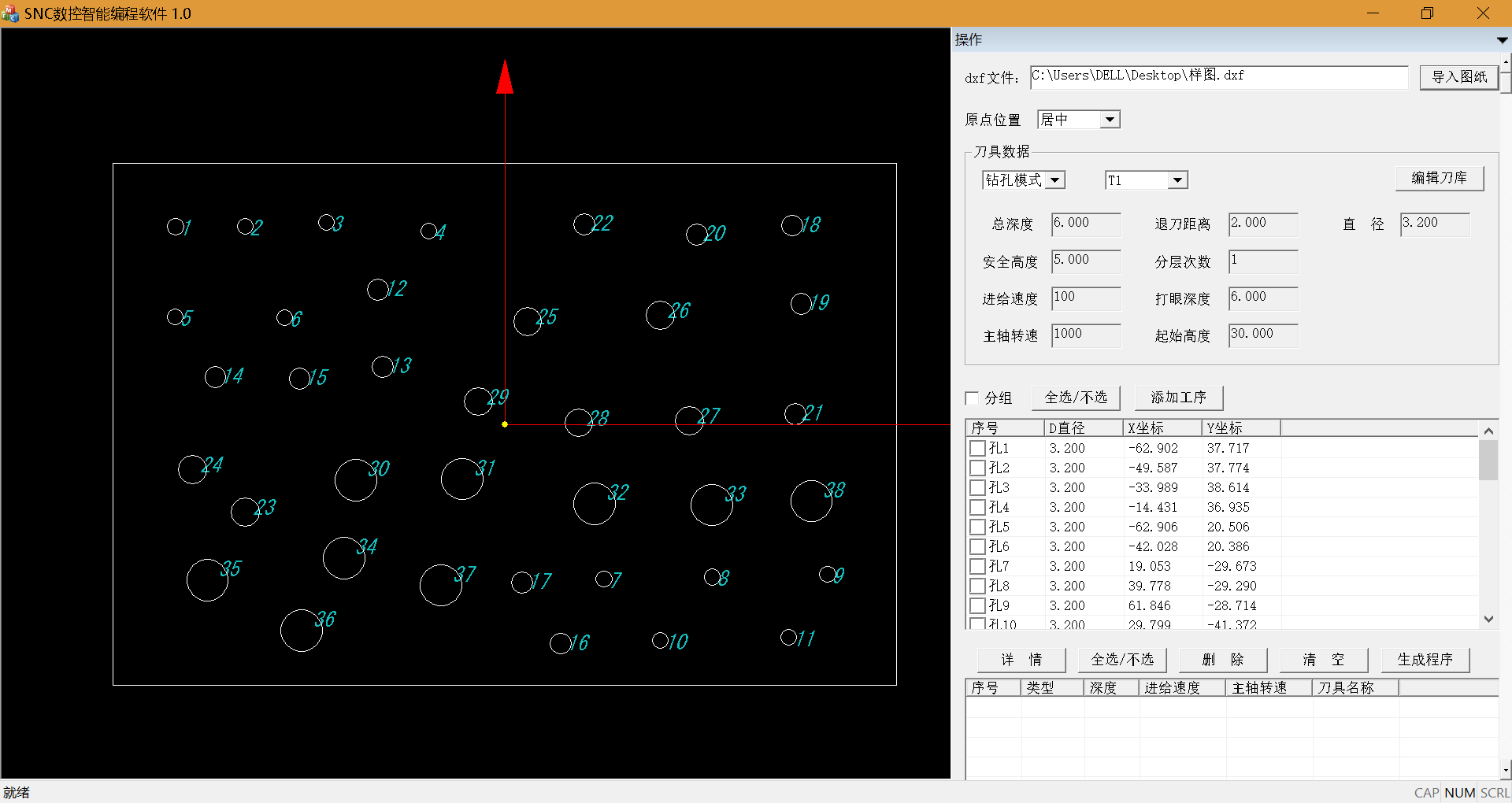This screenshot has width=1512, height=803.
Task: Check the 孔5 checkbox
Action: tap(978, 527)
